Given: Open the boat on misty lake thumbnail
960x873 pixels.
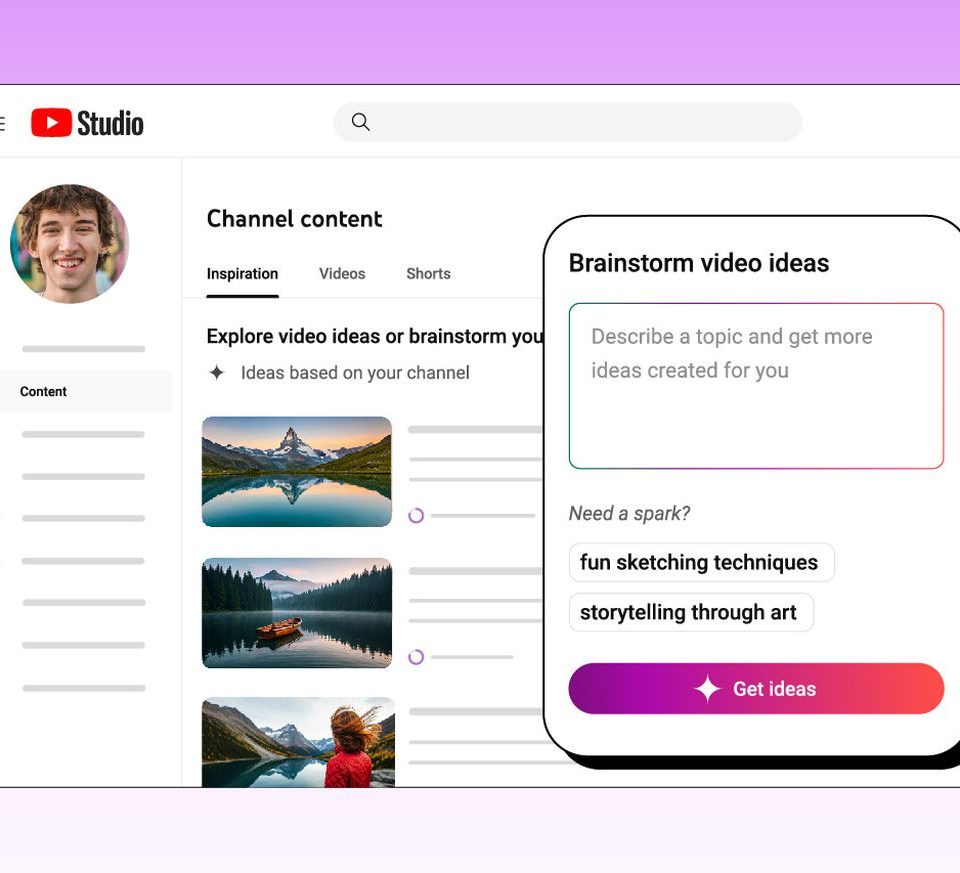Looking at the screenshot, I should [x=297, y=613].
